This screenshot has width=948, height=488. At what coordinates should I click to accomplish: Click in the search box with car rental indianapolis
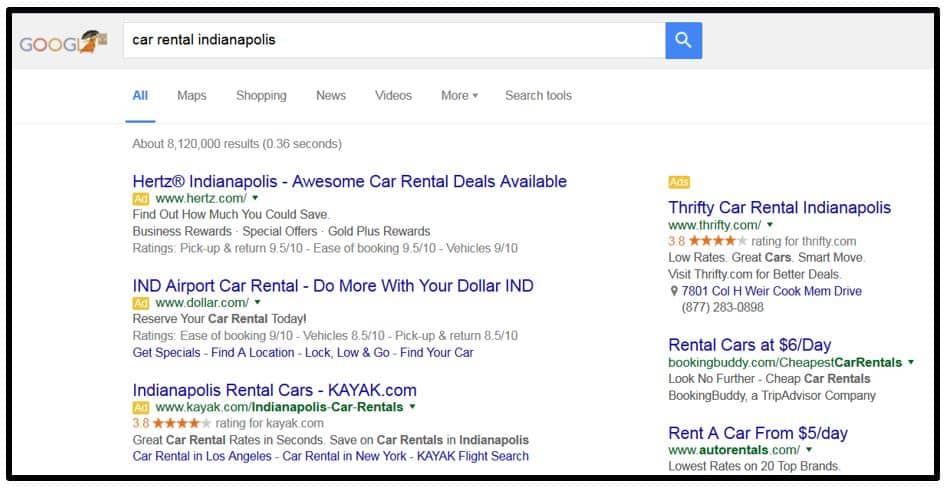[394, 41]
